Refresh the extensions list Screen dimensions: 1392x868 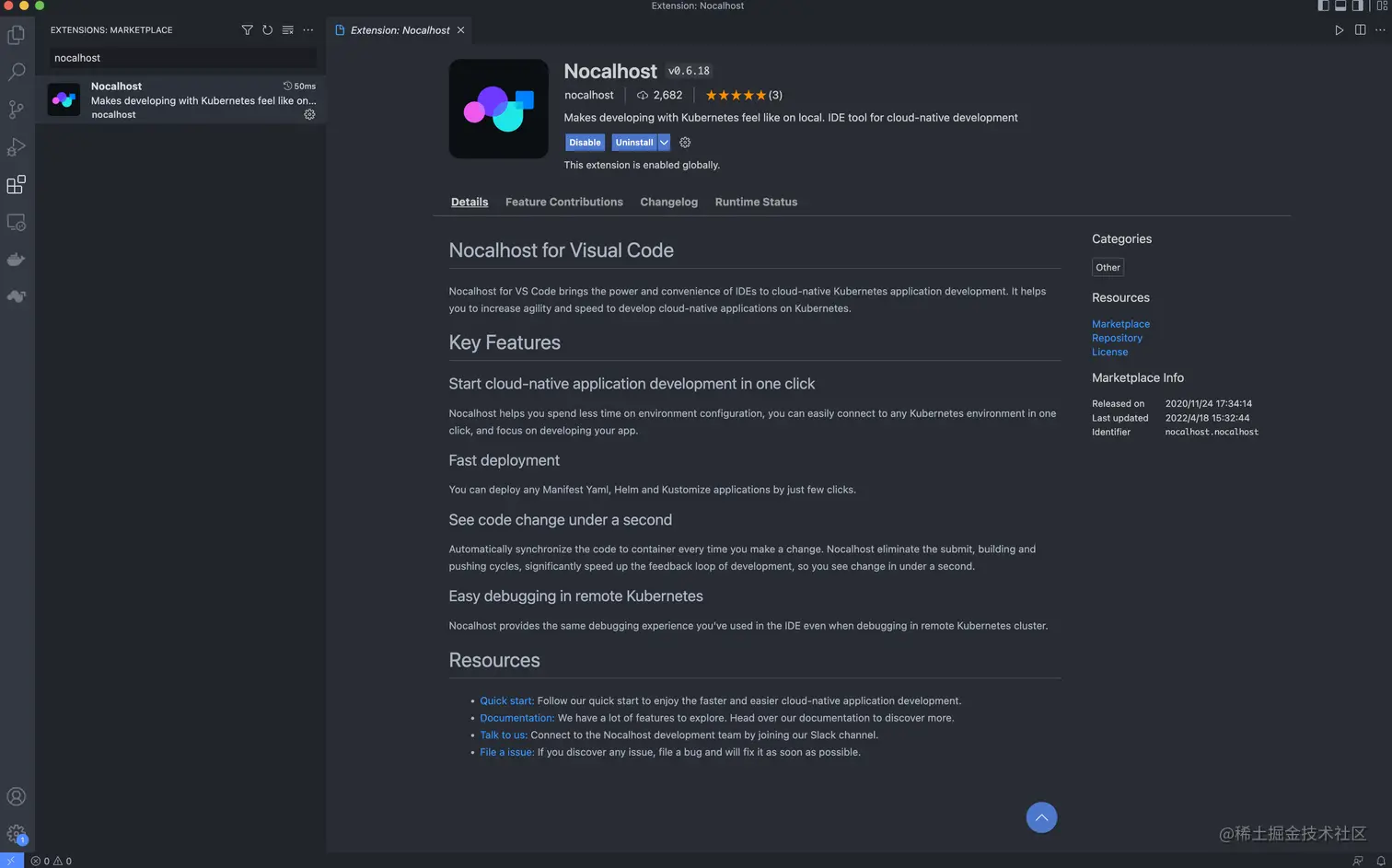pos(267,30)
